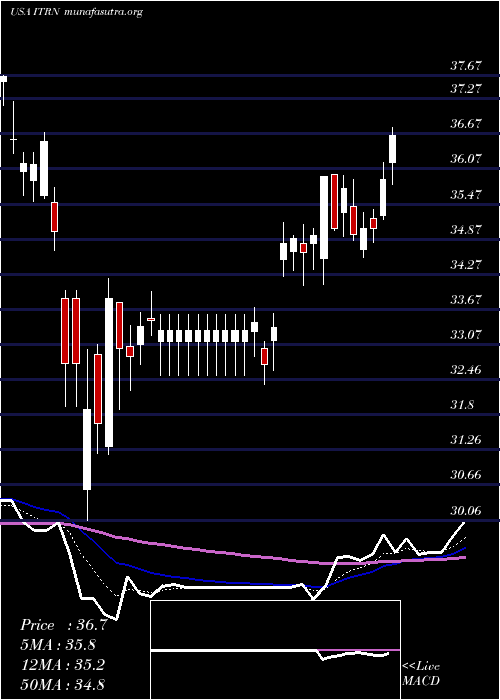Click the 35.47 price axis label
The width and height of the screenshot is (500, 700).
point(466,195)
